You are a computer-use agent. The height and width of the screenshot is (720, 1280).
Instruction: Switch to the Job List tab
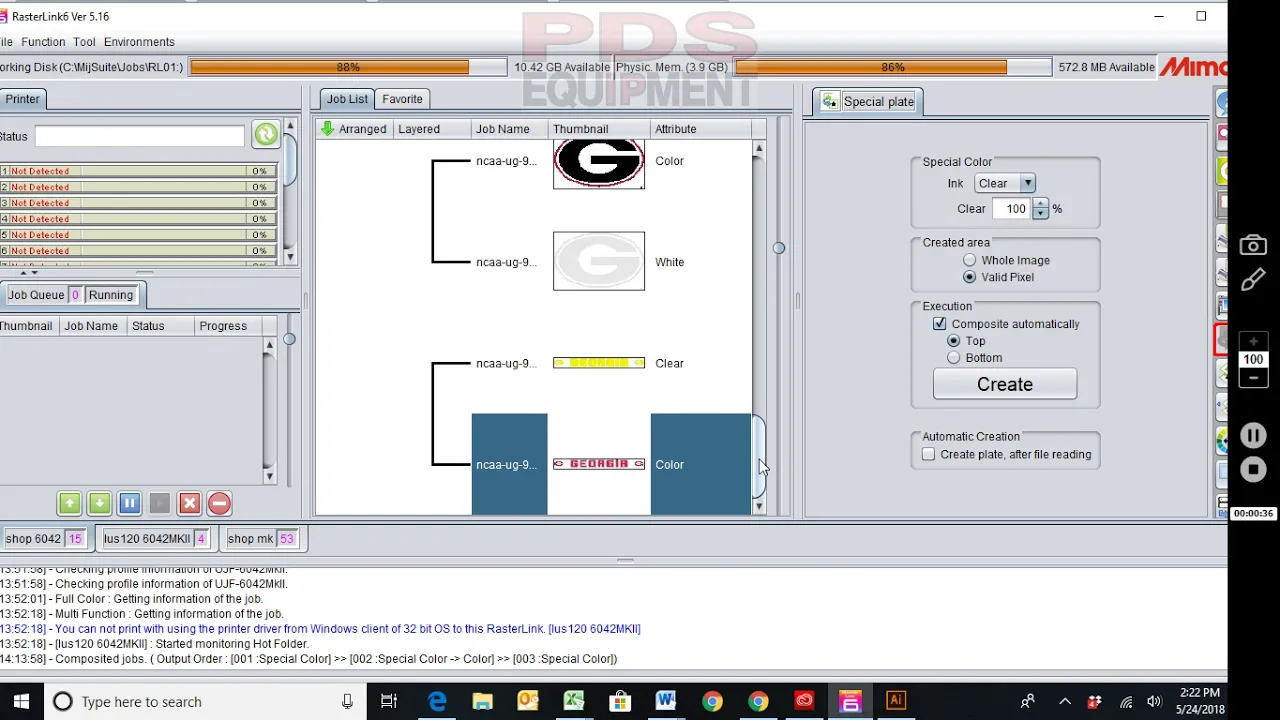click(347, 99)
